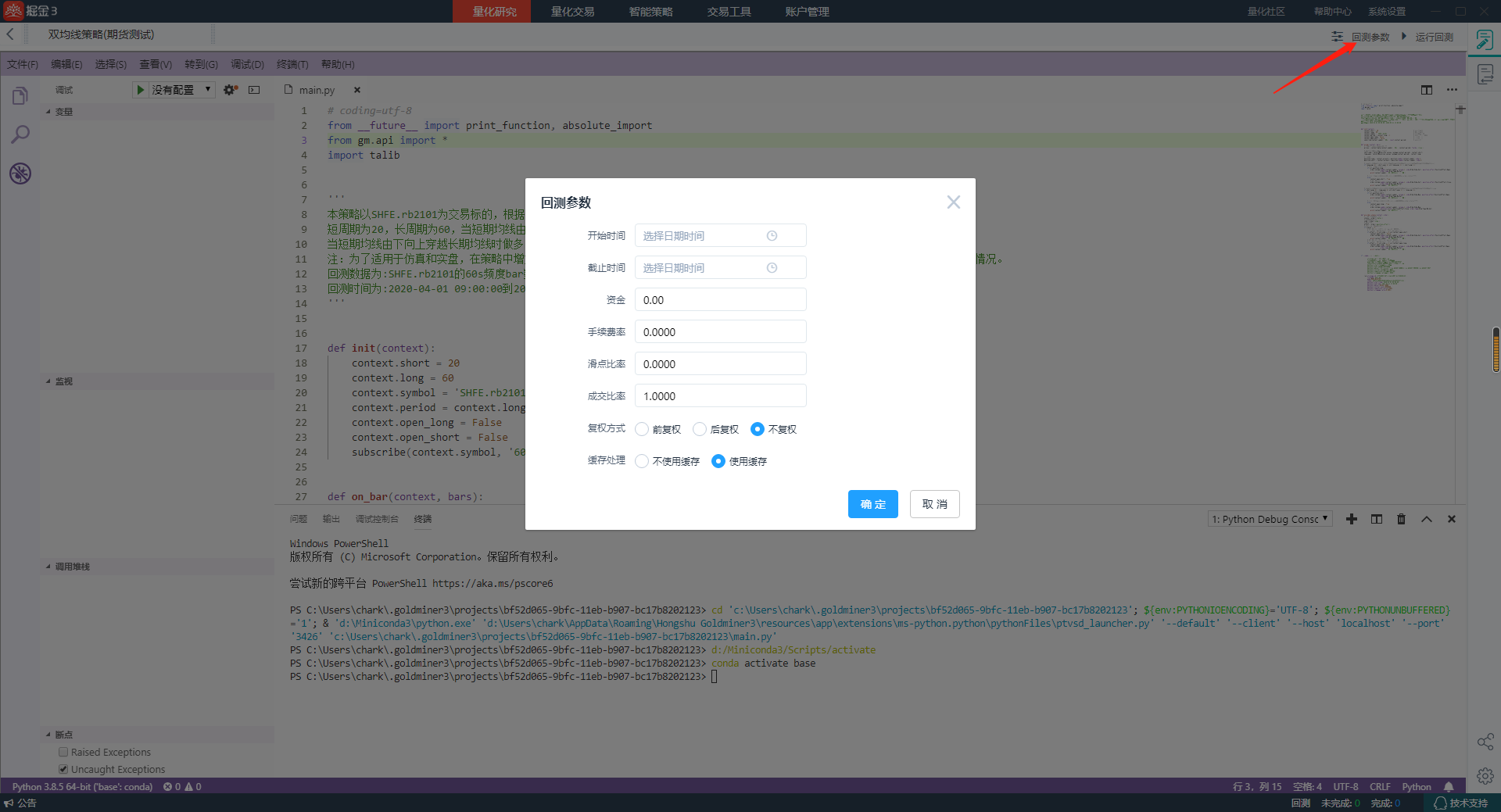The width and height of the screenshot is (1501, 812).
Task: Switch to 智能策略 top tab
Action: click(650, 12)
